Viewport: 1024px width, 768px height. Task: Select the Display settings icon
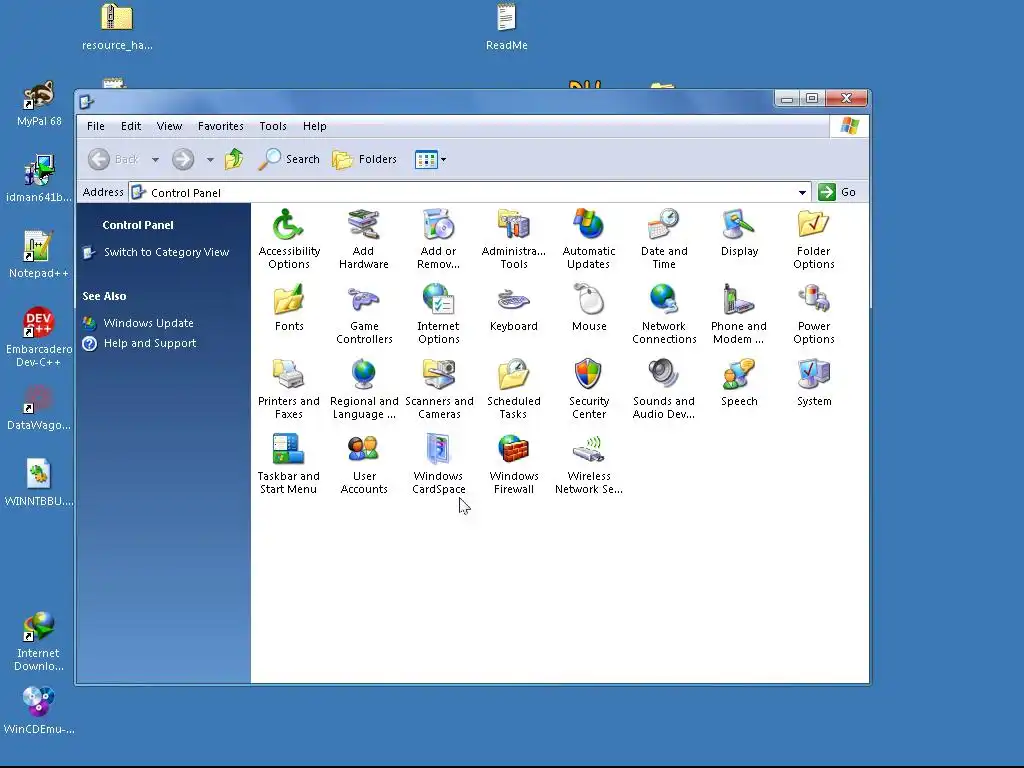[x=739, y=232]
